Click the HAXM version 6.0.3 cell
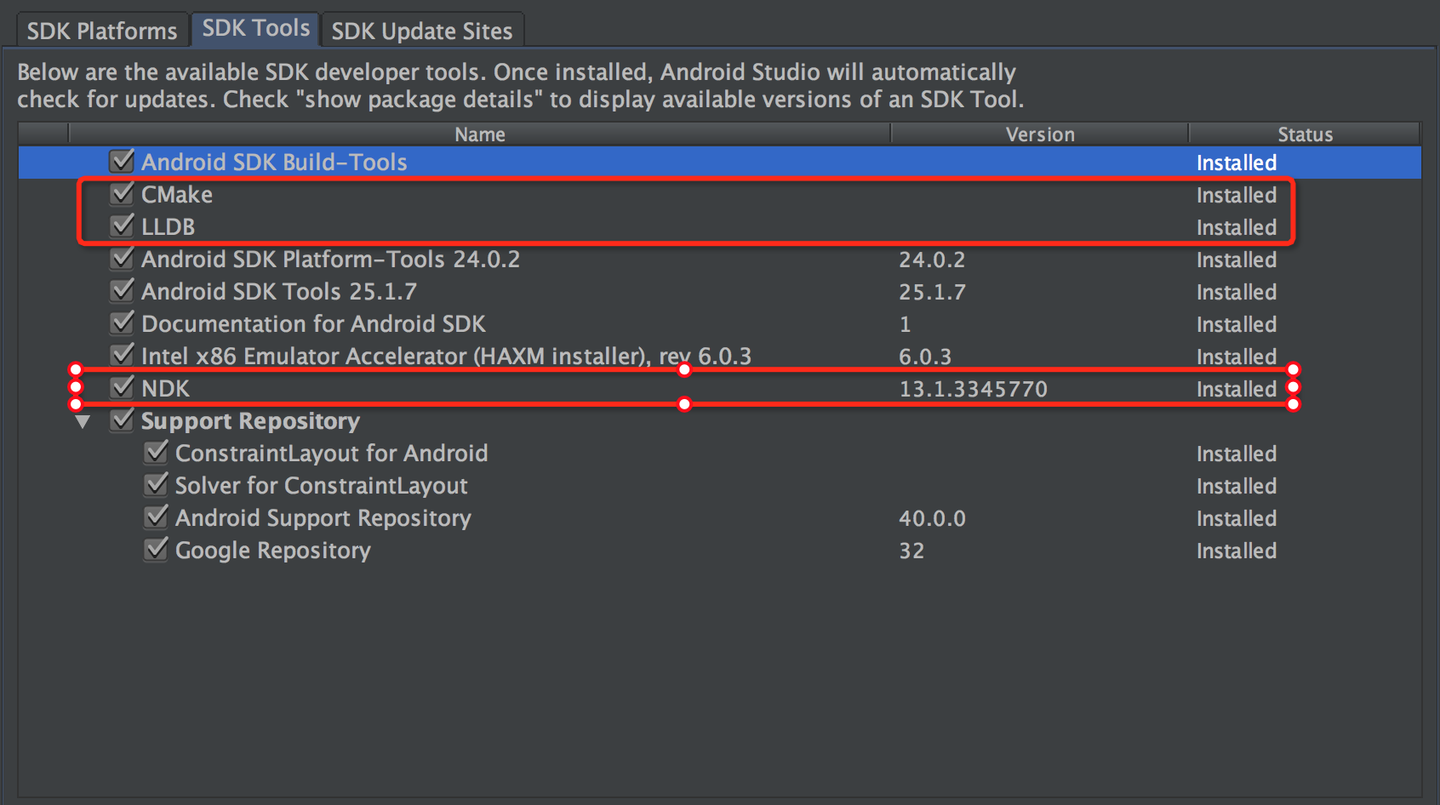Image resolution: width=1440 pixels, height=805 pixels. coord(925,357)
